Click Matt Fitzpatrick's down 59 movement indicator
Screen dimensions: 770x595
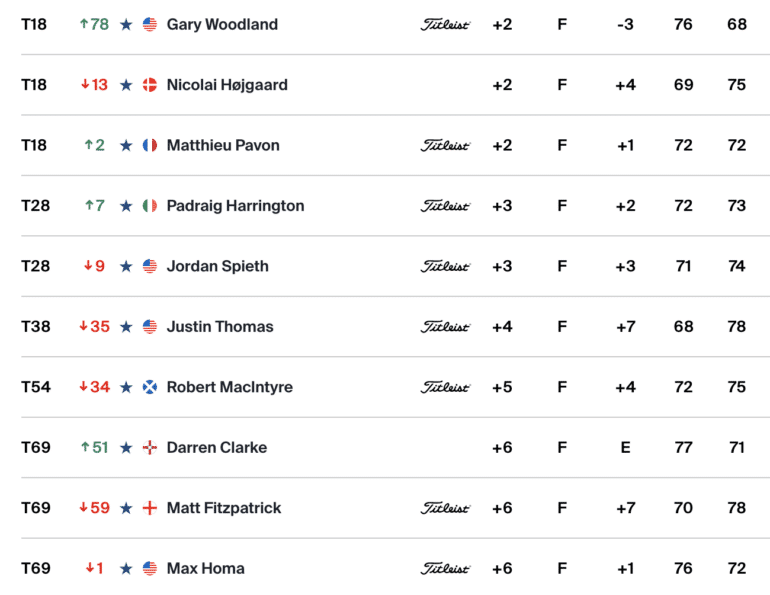94,508
